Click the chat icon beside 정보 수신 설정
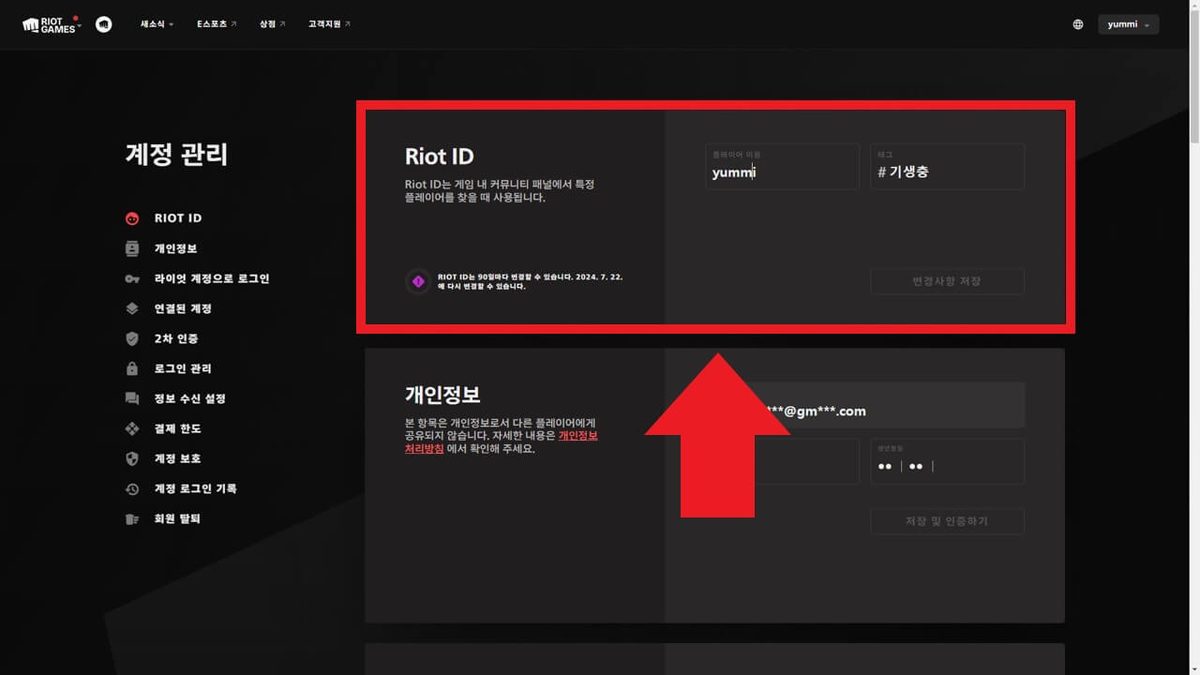Viewport: 1200px width, 675px height. [132, 398]
